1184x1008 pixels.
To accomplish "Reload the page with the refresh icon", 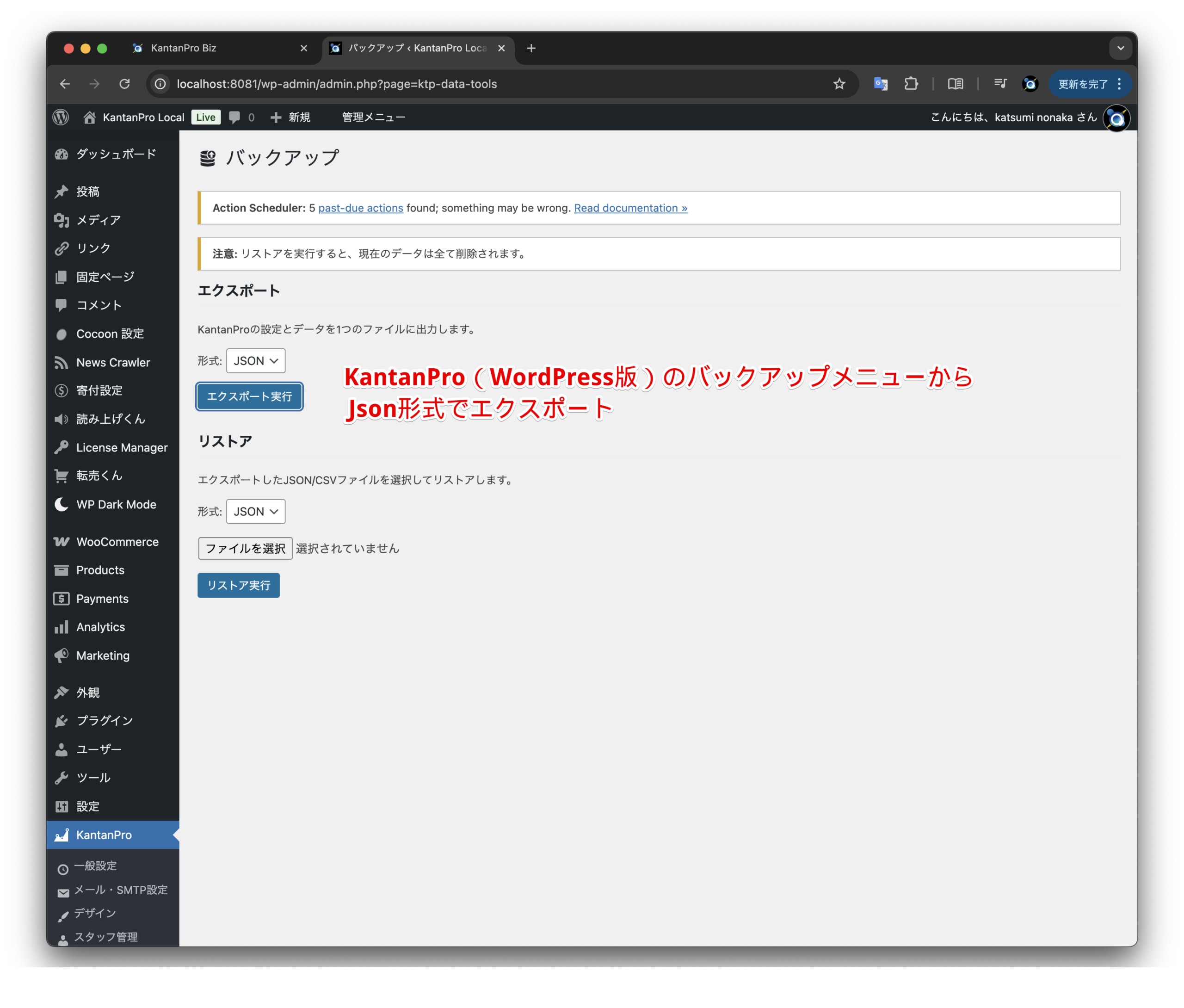I will [124, 84].
